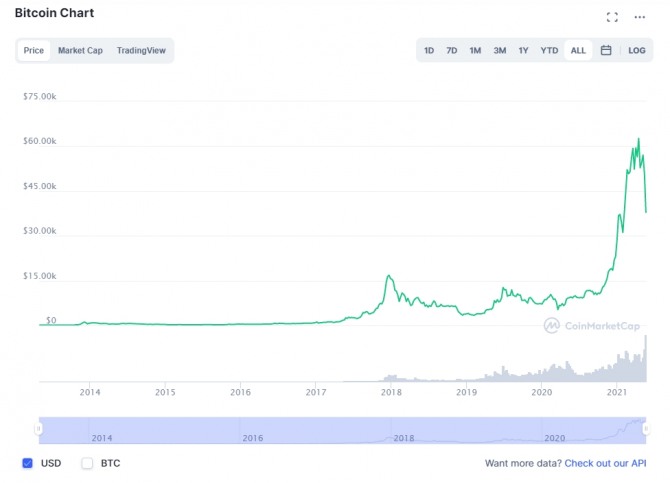Select the 1D time range
This screenshot has width=670, height=483.
coord(429,50)
